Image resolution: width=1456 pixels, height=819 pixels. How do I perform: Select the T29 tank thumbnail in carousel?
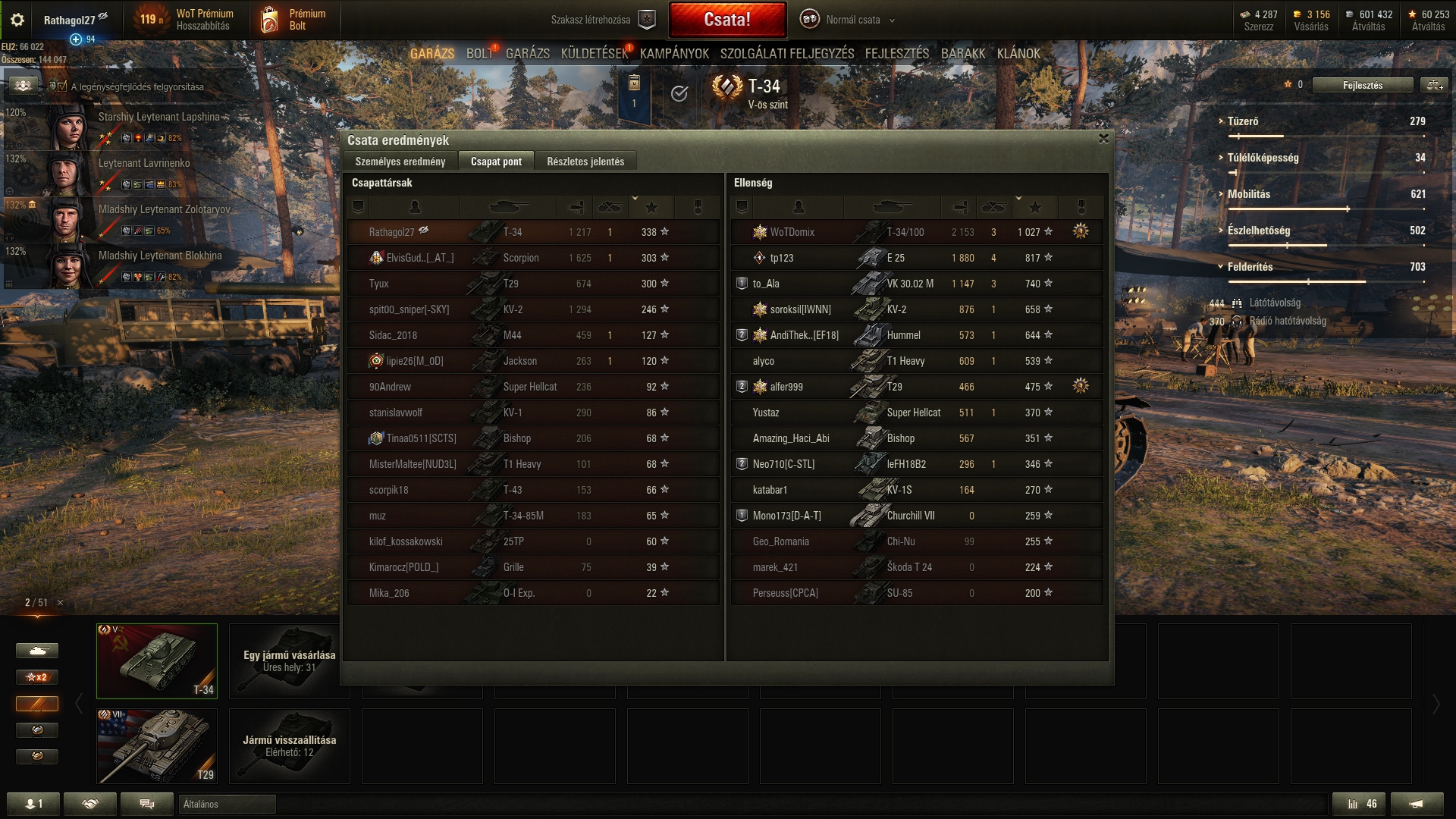point(157,746)
